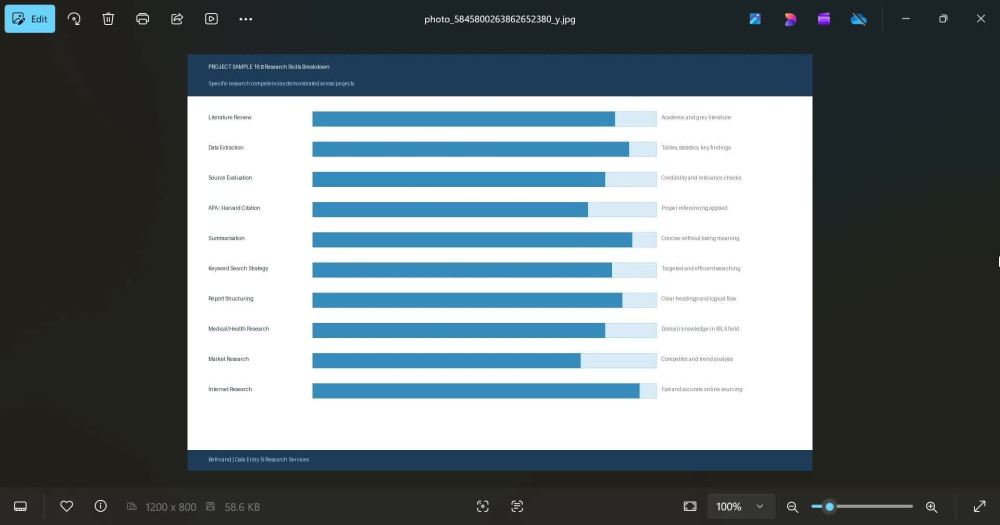Image resolution: width=1000 pixels, height=525 pixels.
Task: Mark photo as favorite with heart icon
Action: pyautogui.click(x=66, y=506)
